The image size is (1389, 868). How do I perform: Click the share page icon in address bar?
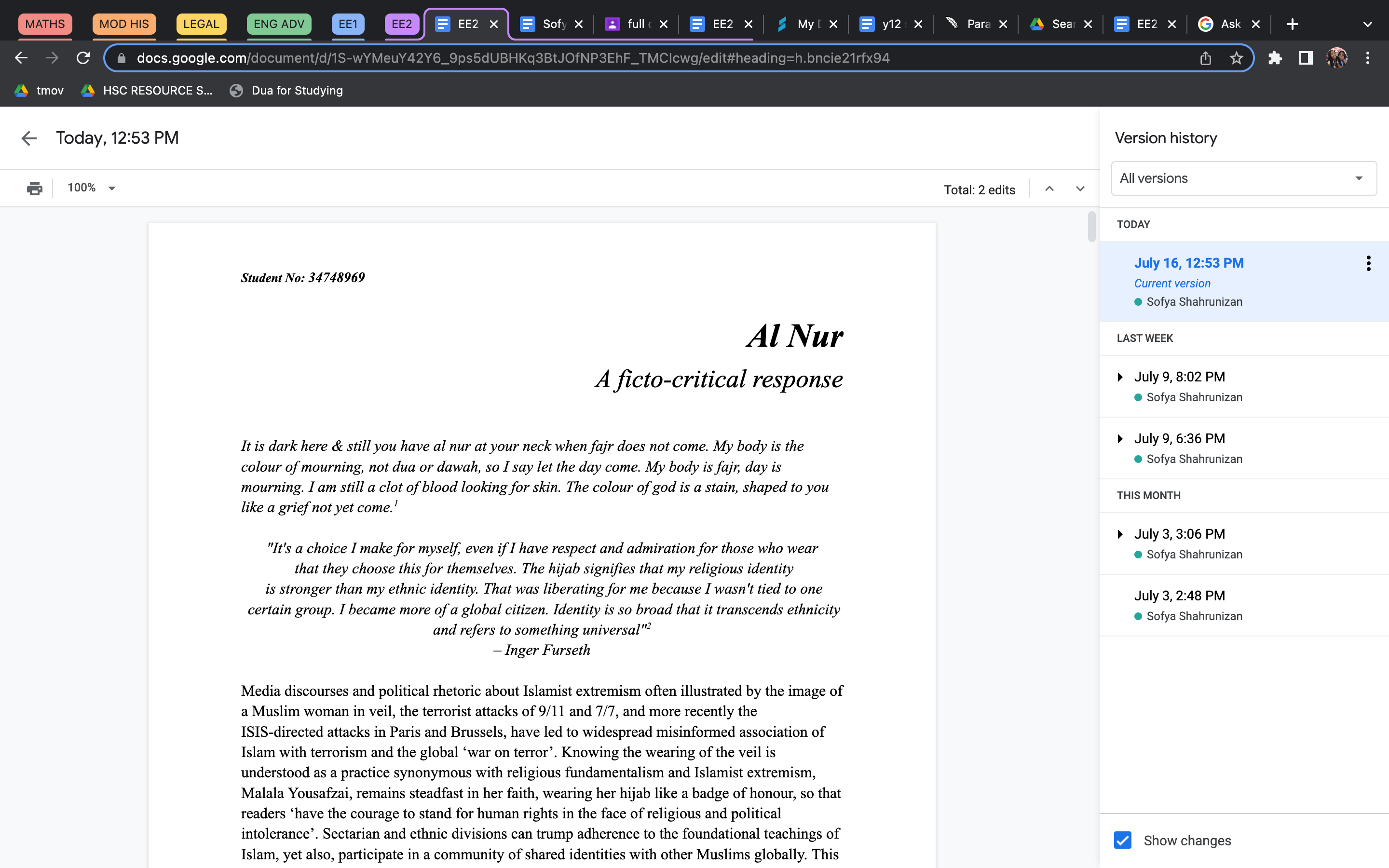[1205, 58]
